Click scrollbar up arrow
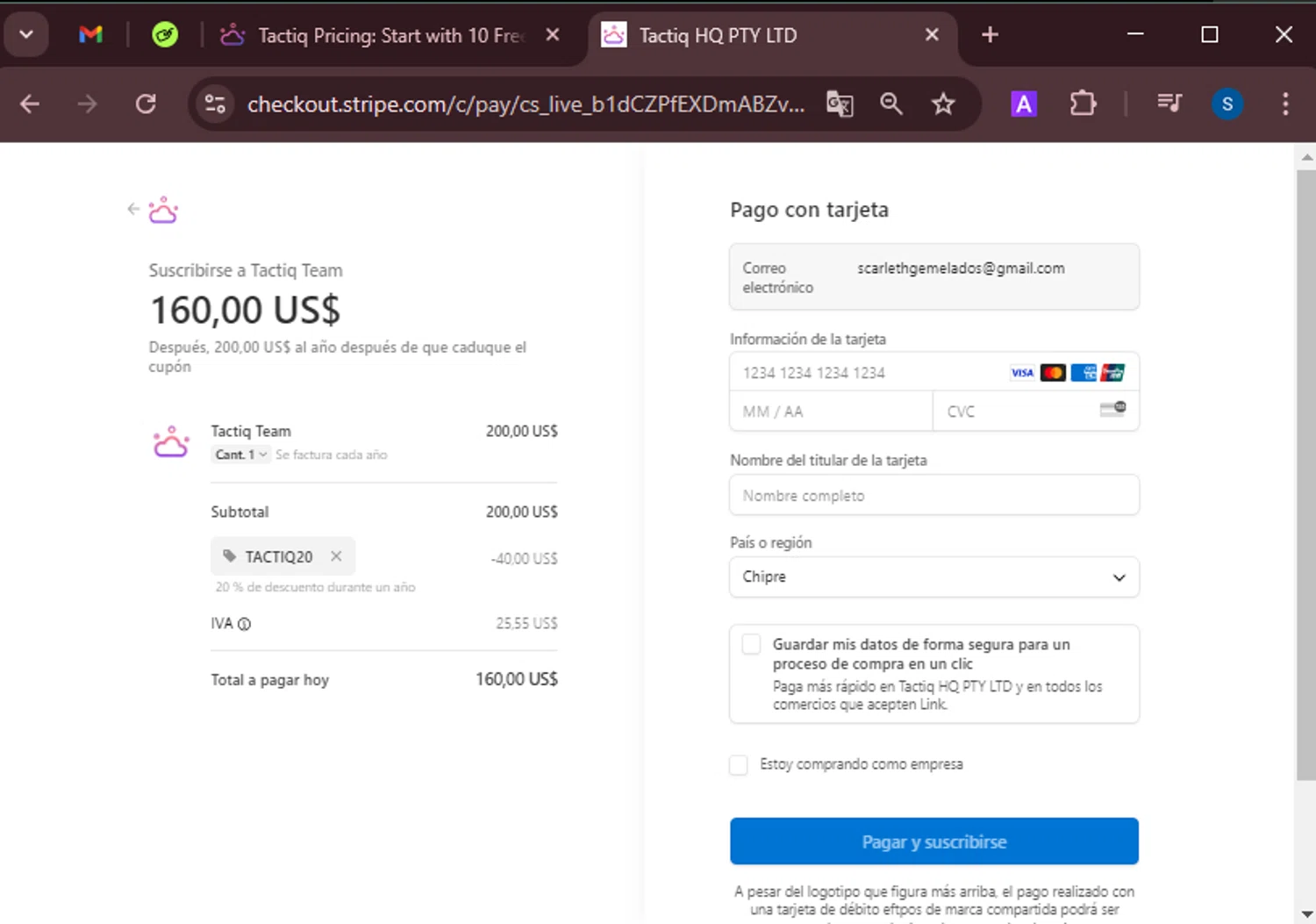Image resolution: width=1316 pixels, height=924 pixels. coord(1306,157)
